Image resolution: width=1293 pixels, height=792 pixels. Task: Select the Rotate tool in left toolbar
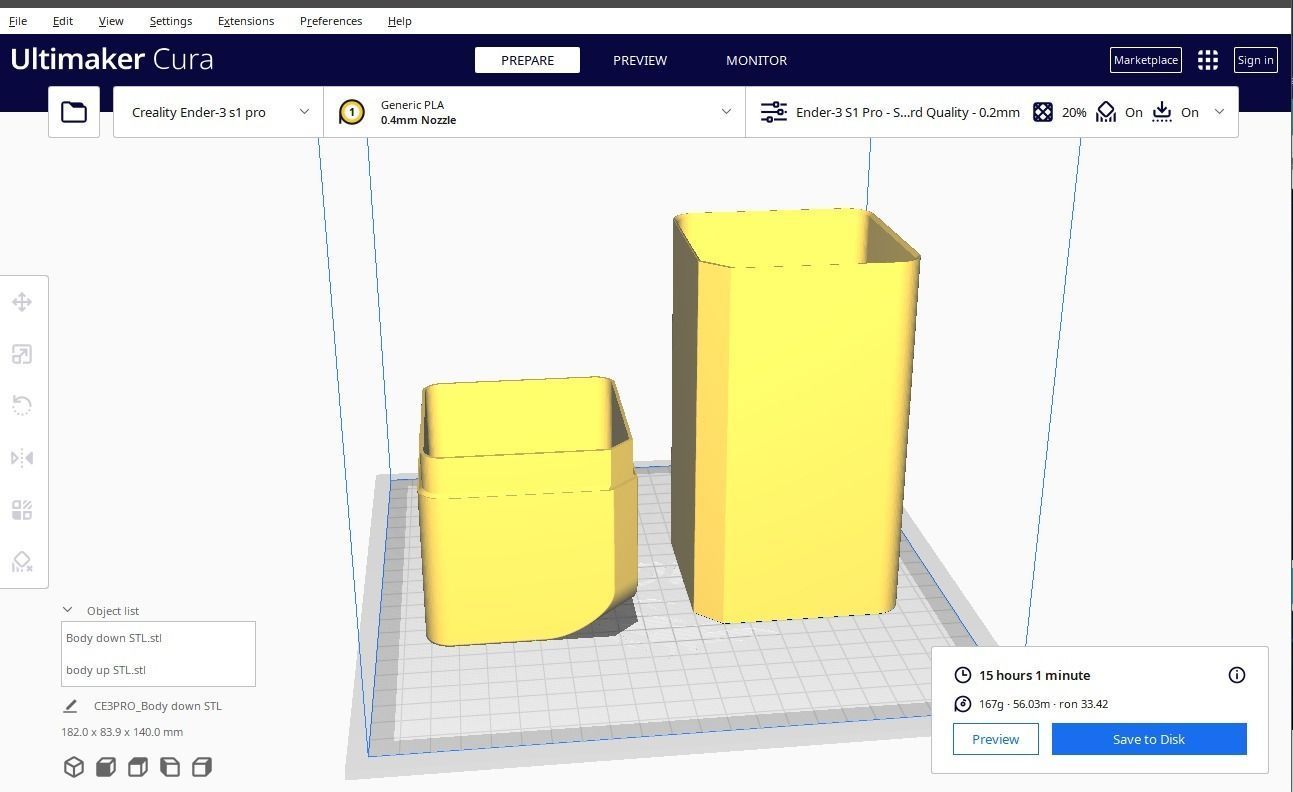click(22, 405)
